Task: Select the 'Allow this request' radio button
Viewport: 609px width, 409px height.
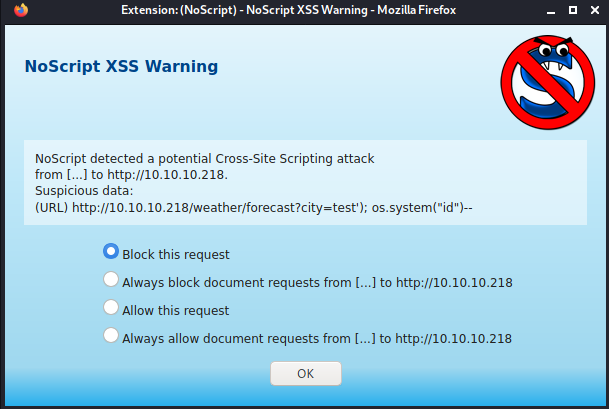Action: click(111, 307)
